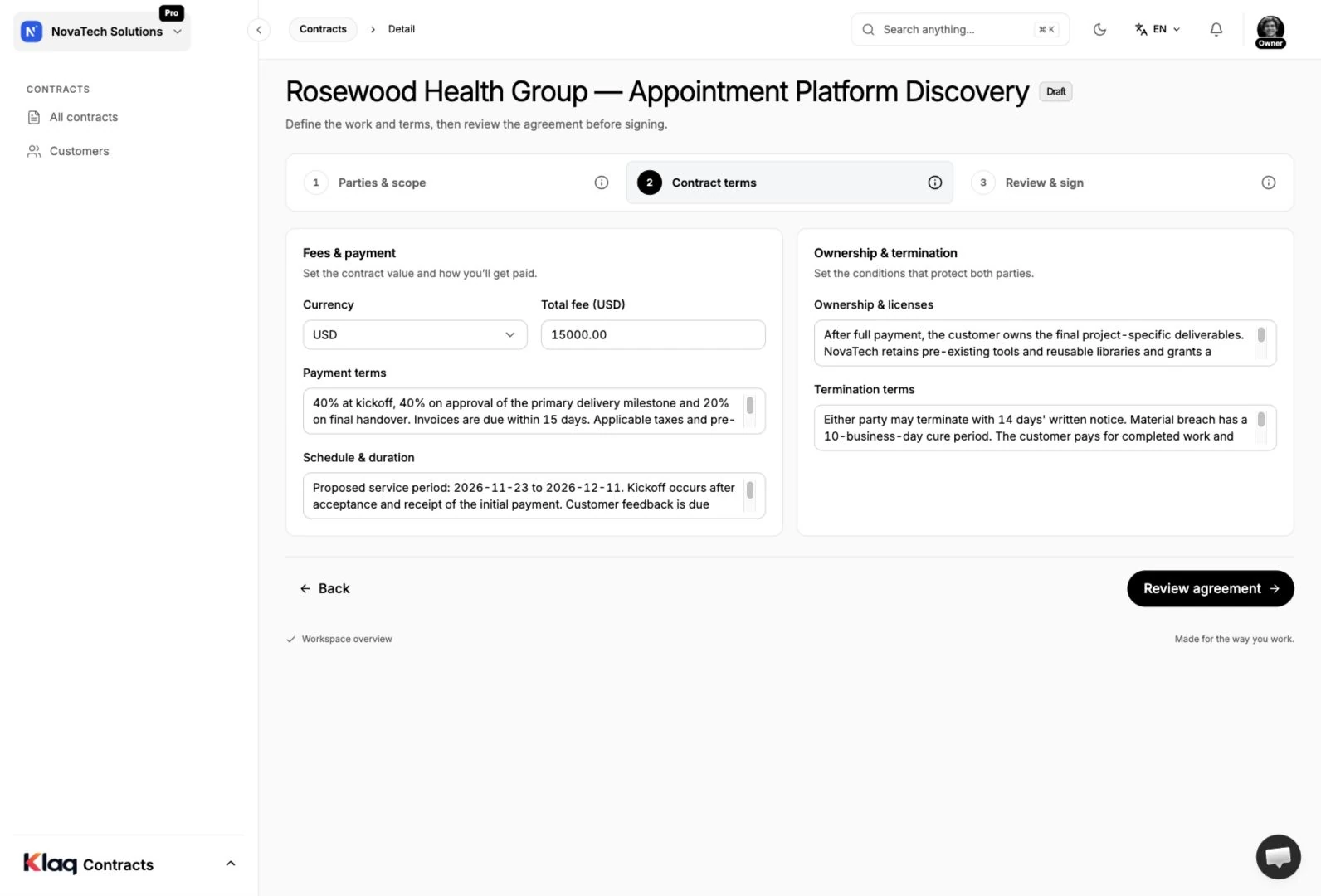Toggle dark mode moon icon
The image size is (1321, 896).
tap(1099, 30)
